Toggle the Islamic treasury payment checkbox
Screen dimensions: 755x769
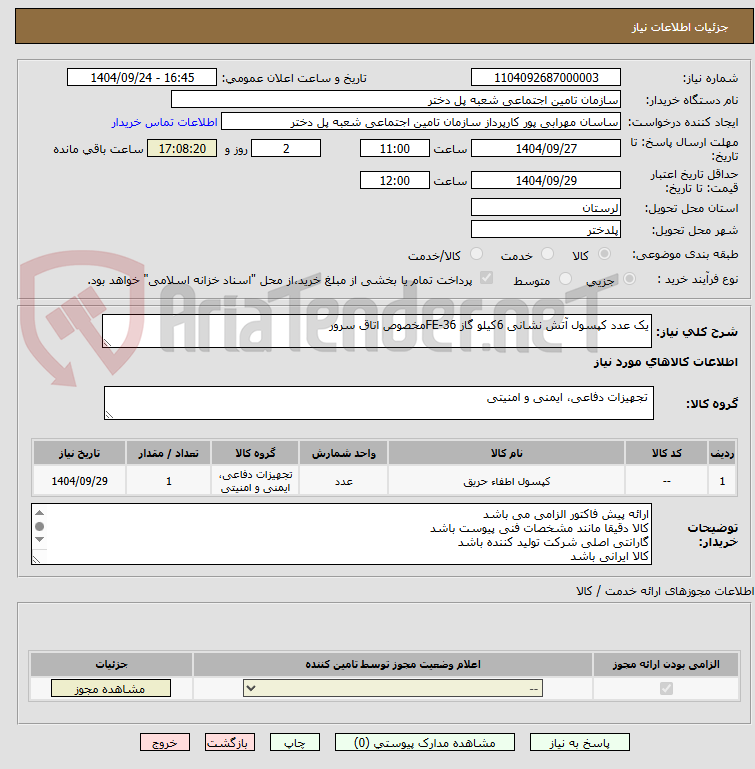tap(486, 278)
